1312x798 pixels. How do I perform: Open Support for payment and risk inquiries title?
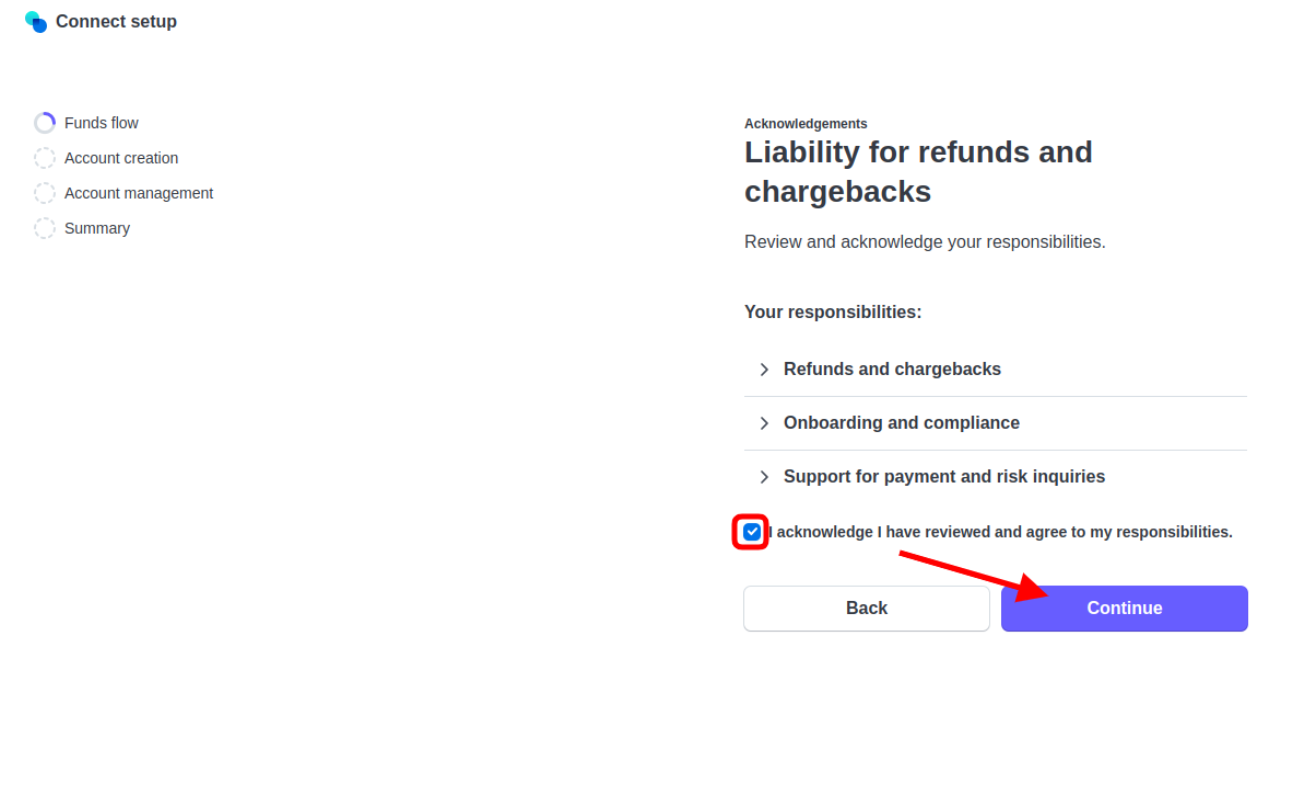coord(944,477)
